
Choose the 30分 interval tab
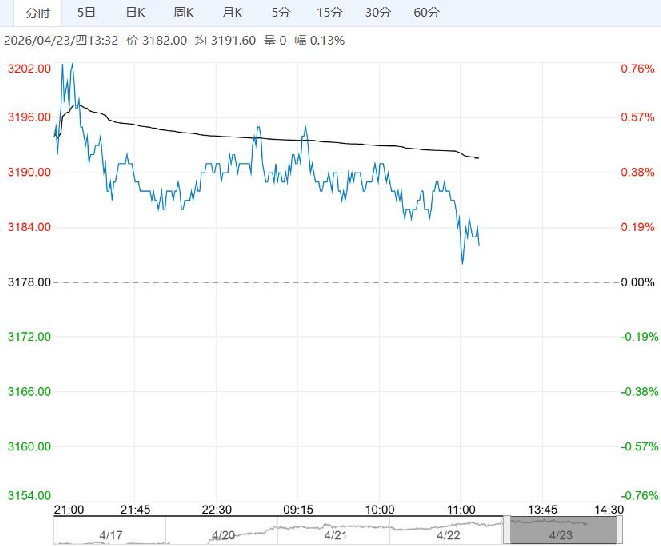378,13
